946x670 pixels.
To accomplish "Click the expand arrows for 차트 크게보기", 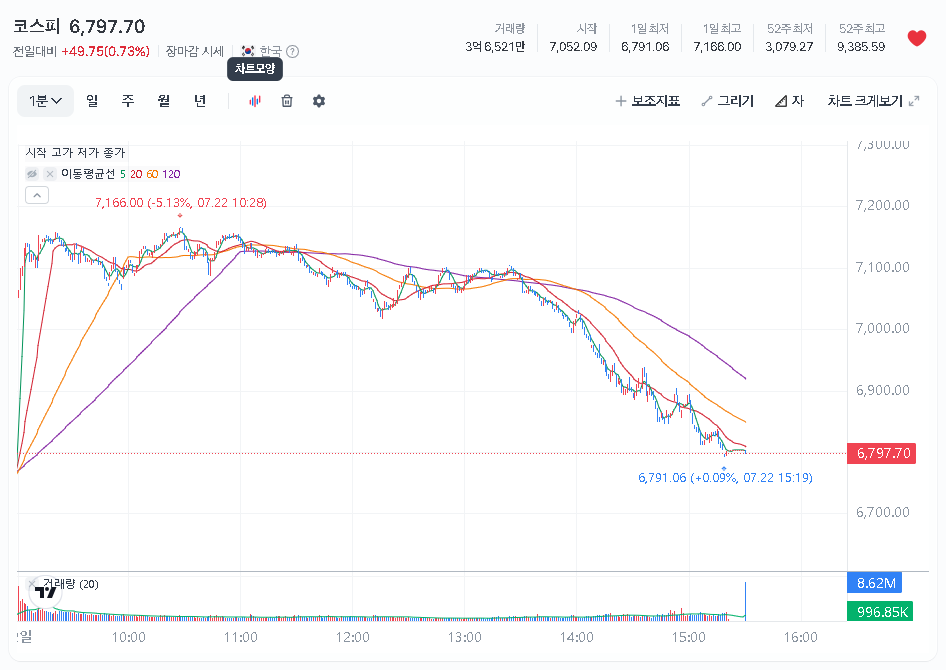I will point(915,101).
